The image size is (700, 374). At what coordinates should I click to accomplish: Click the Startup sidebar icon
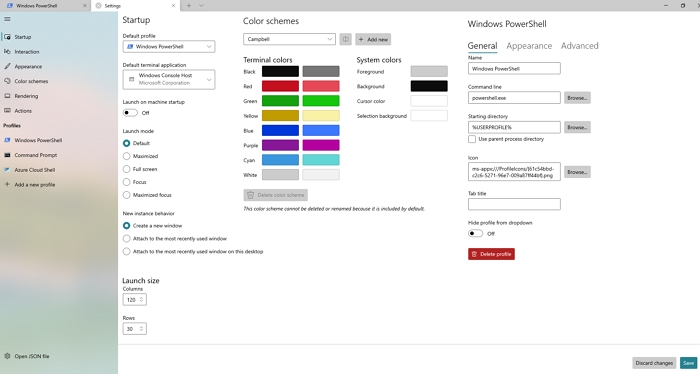(x=7, y=37)
